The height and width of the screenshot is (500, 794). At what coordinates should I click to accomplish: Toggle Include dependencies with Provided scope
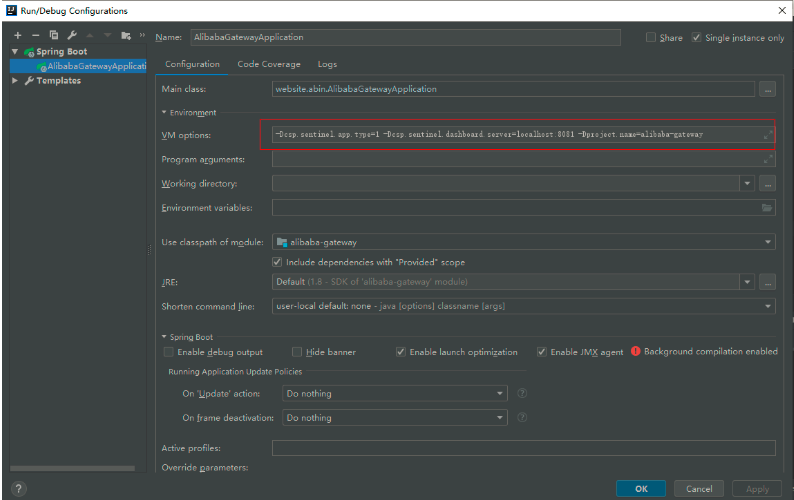pyautogui.click(x=277, y=262)
